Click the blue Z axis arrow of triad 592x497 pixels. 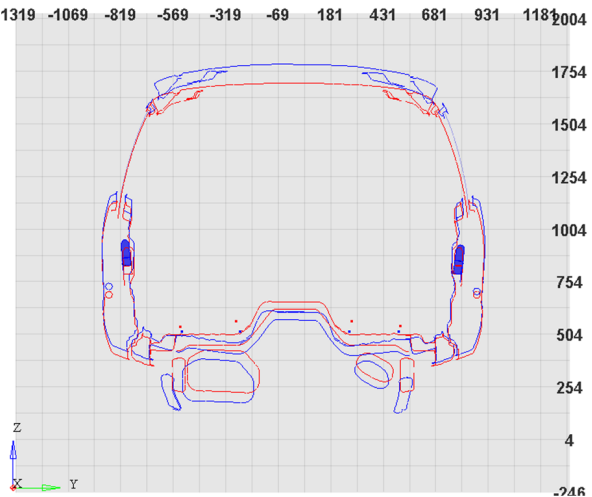pos(13,450)
